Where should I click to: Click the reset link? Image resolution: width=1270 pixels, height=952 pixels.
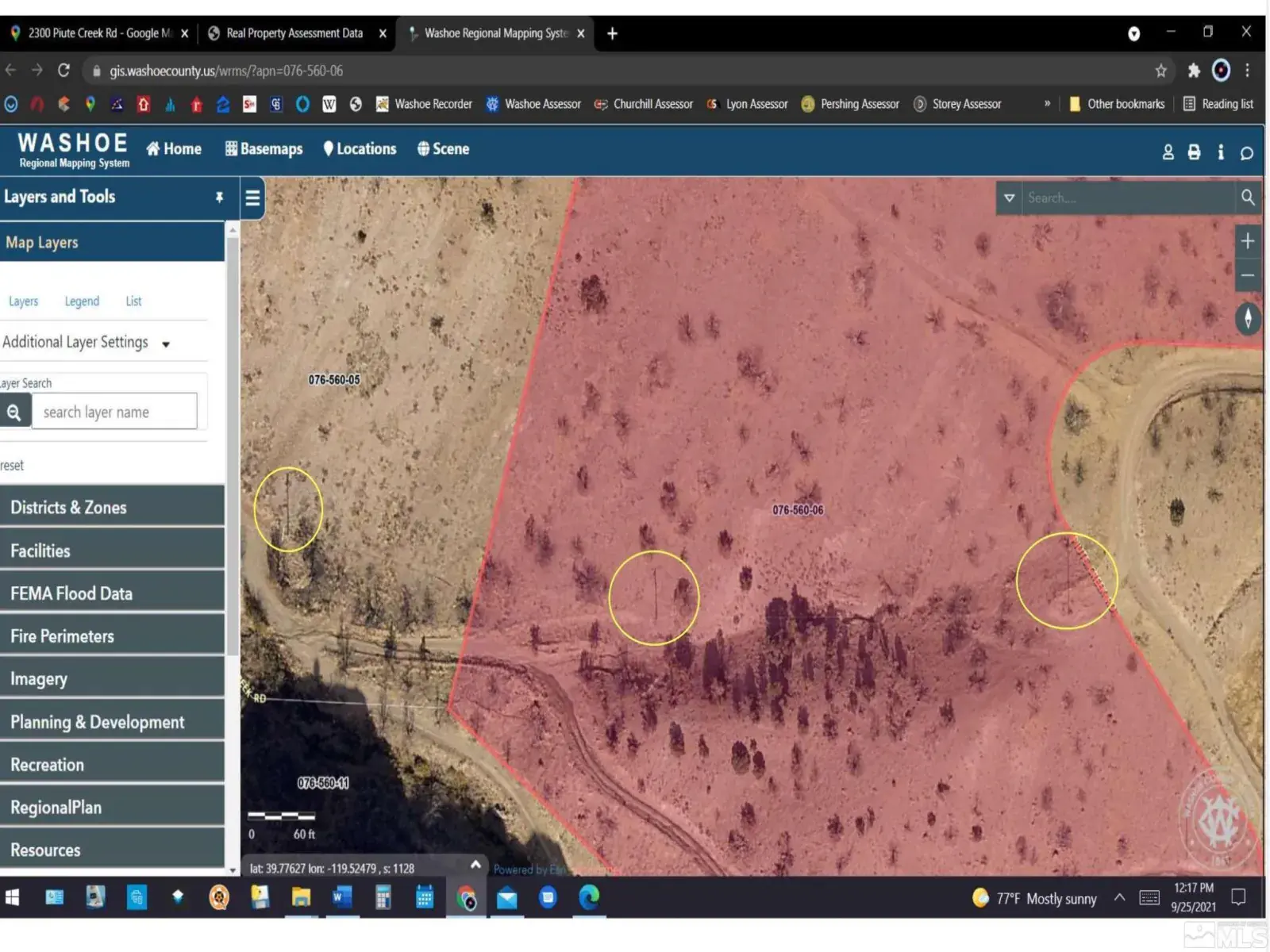click(x=12, y=466)
